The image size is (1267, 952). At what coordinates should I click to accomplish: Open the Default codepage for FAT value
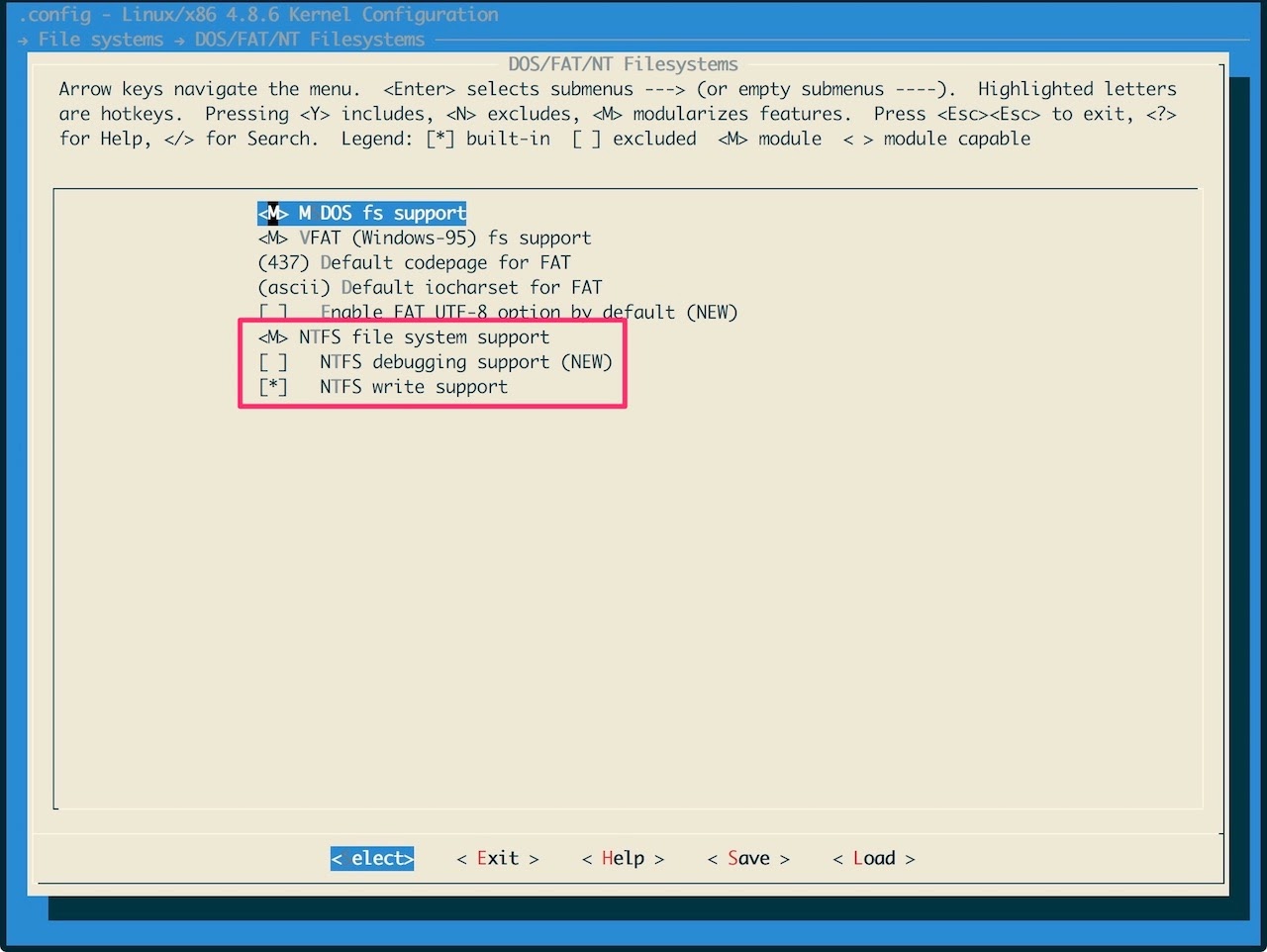pyautogui.click(x=414, y=262)
